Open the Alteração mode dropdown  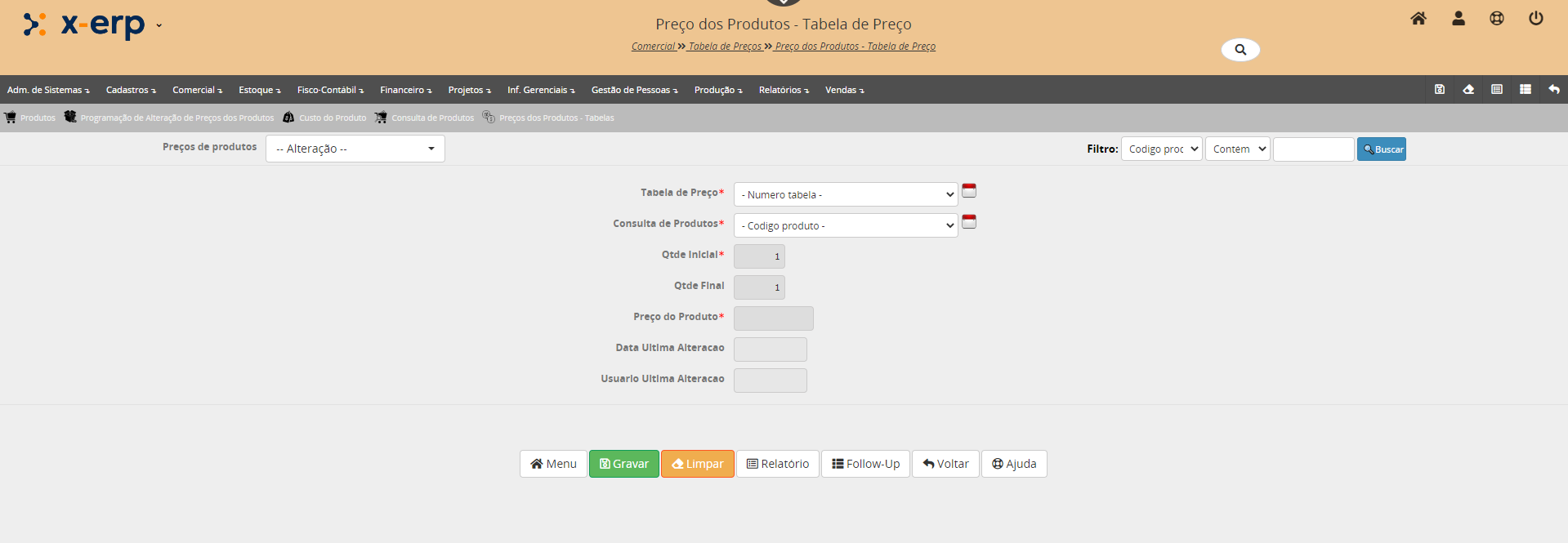[x=355, y=149]
